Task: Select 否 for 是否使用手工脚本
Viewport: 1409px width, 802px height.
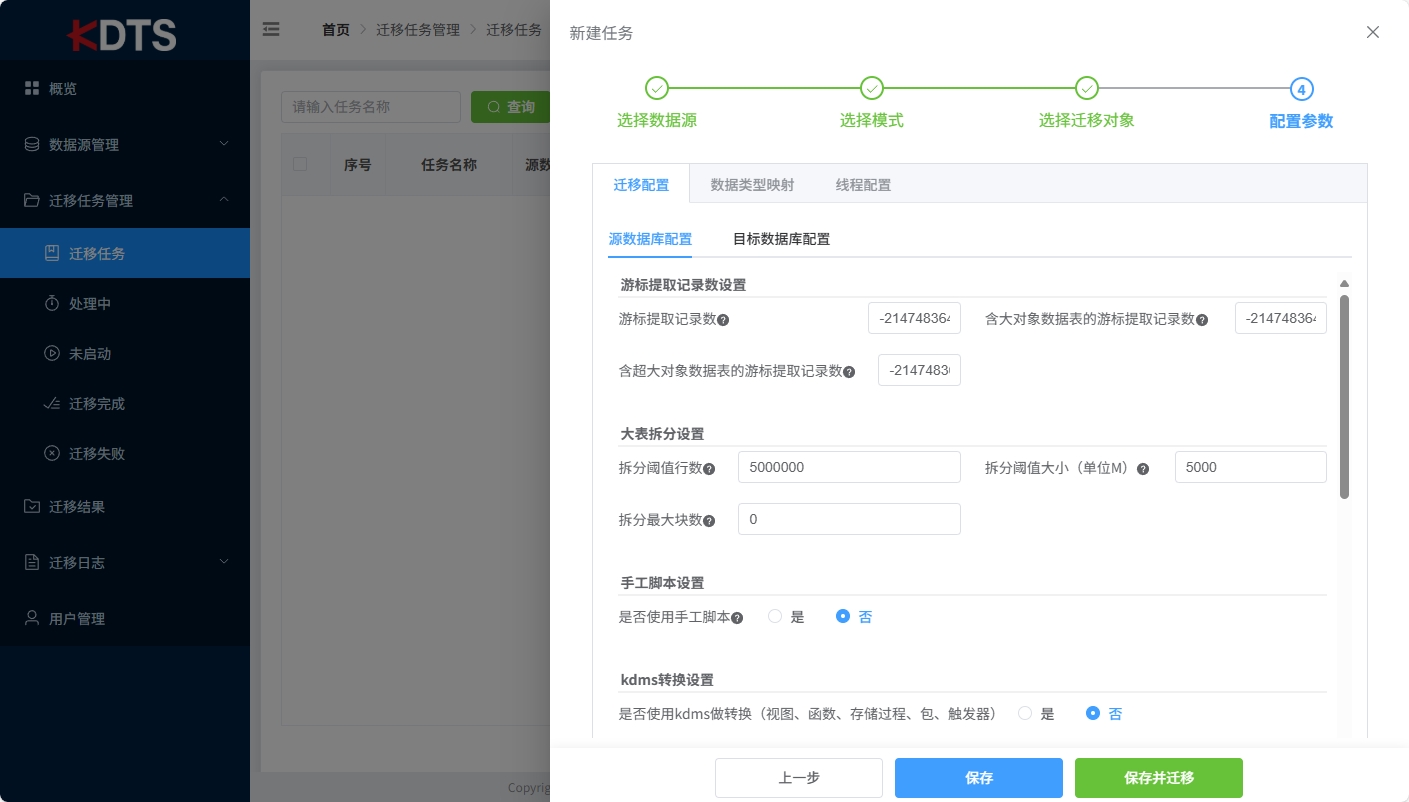Action: pos(843,617)
